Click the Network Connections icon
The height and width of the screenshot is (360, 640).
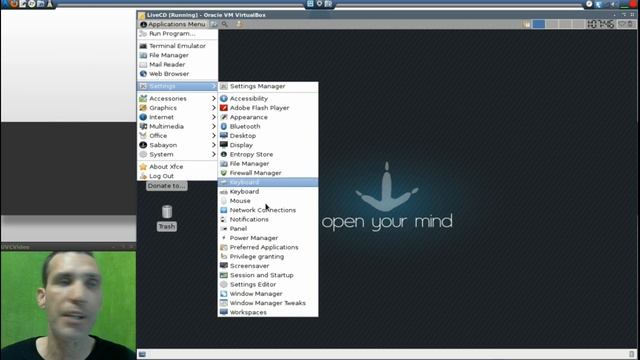pos(224,210)
